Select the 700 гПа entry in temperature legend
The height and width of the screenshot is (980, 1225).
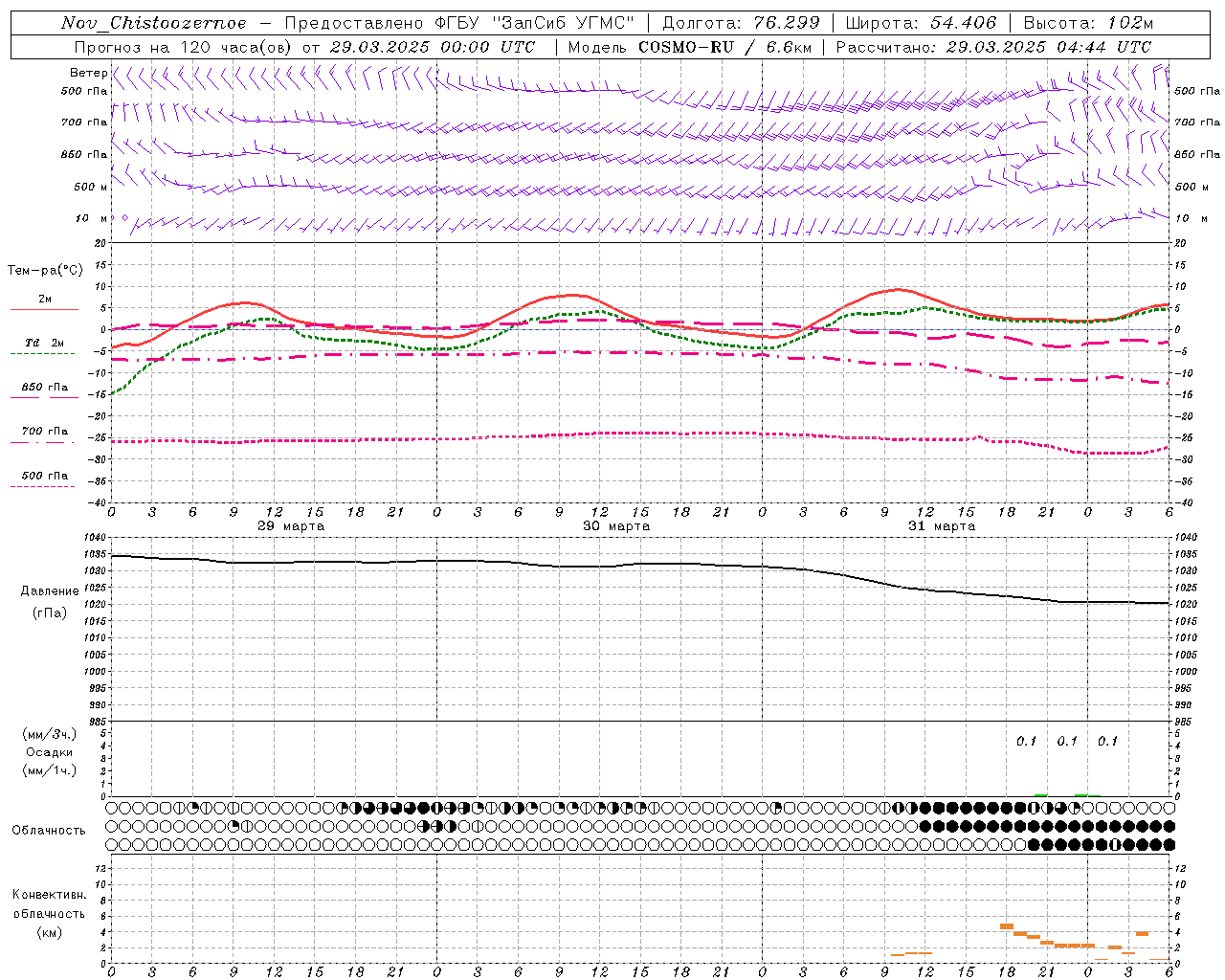[x=44, y=432]
